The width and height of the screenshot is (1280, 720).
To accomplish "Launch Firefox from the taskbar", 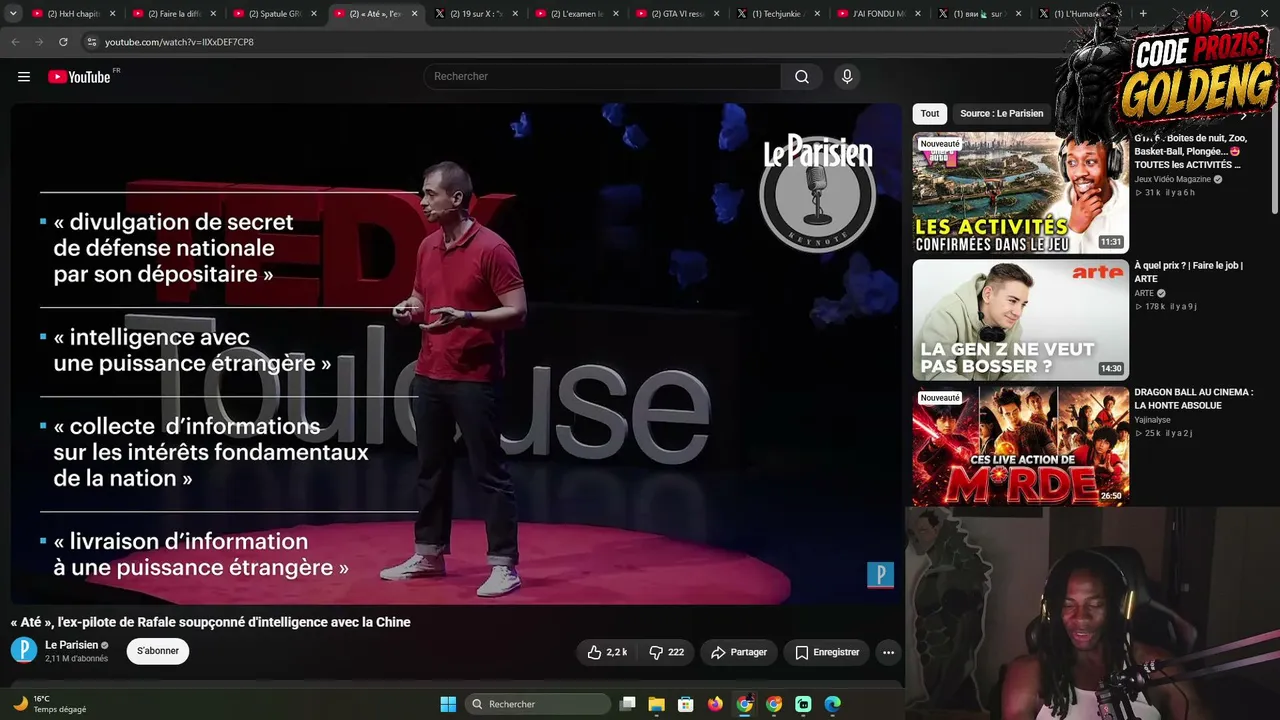I will click(x=714, y=704).
